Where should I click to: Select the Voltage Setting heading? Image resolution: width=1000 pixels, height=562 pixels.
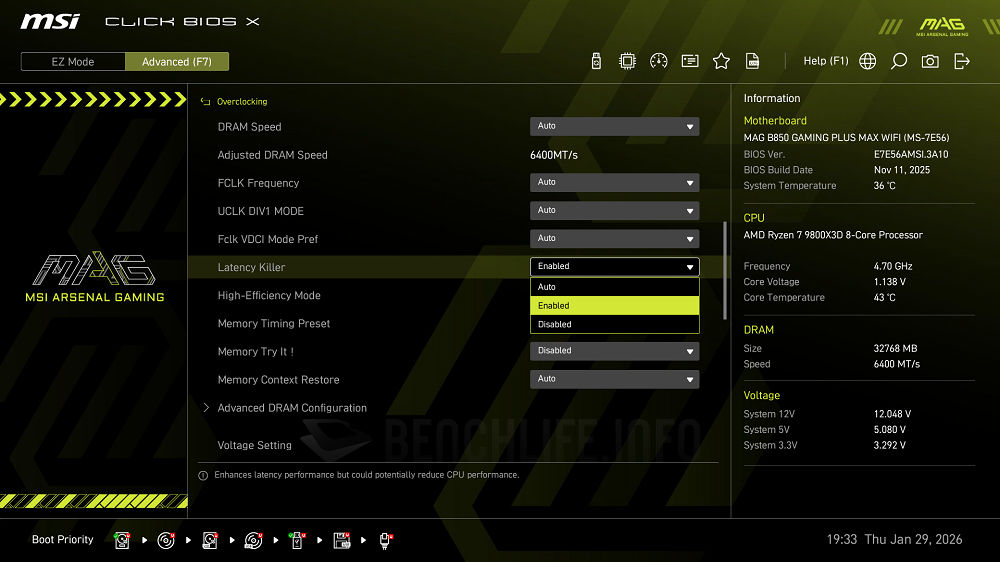click(254, 445)
